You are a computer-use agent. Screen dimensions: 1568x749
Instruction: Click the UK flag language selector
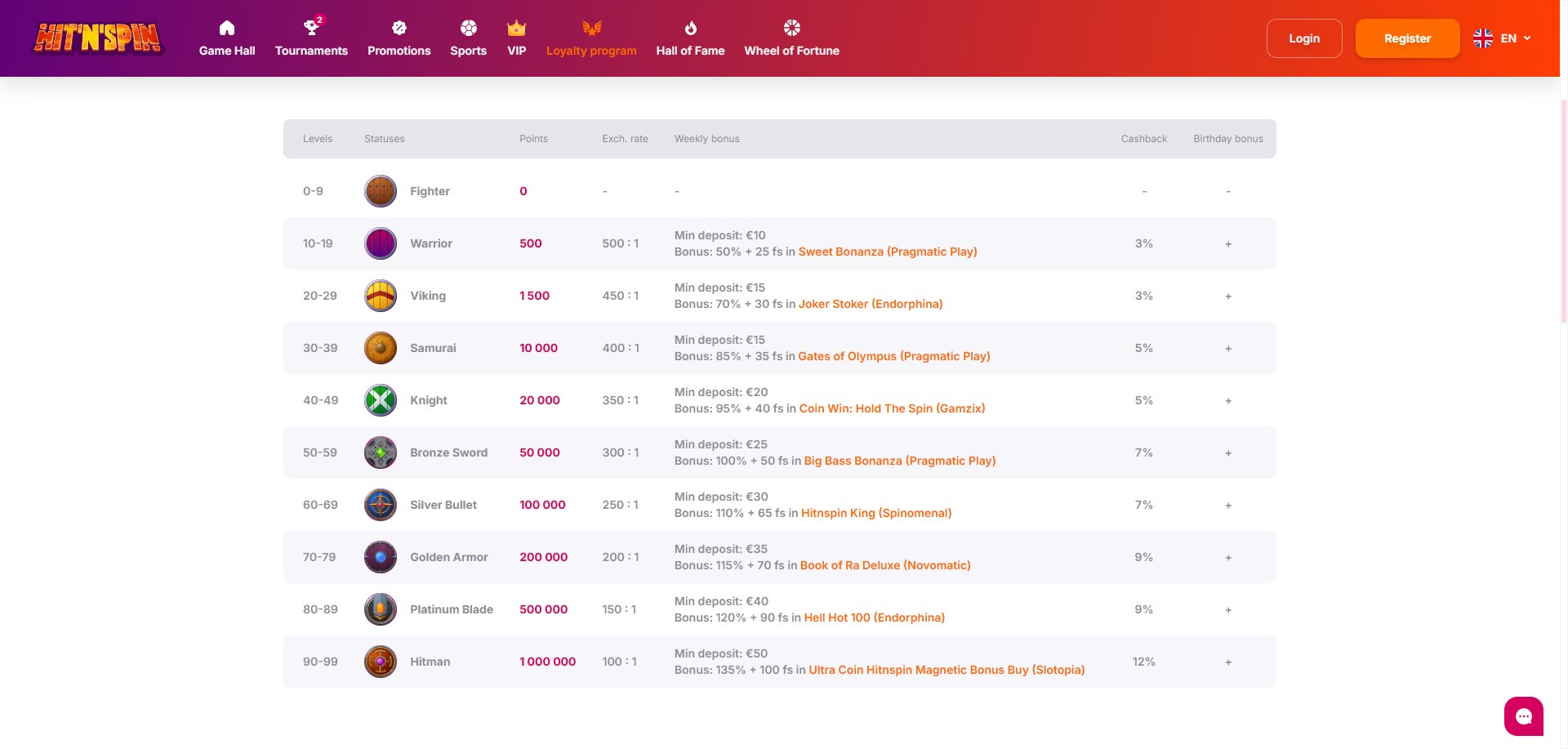pyautogui.click(x=1483, y=38)
